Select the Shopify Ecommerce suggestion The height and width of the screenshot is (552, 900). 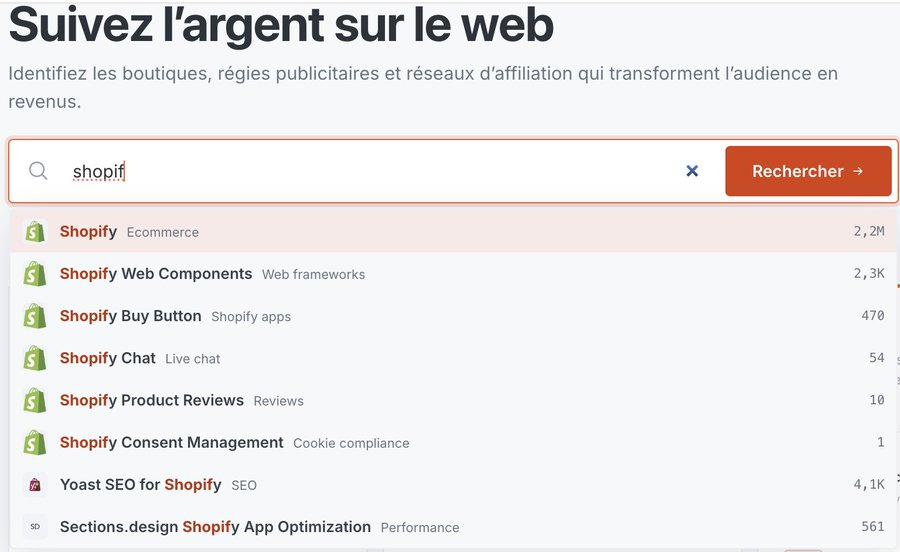(453, 232)
